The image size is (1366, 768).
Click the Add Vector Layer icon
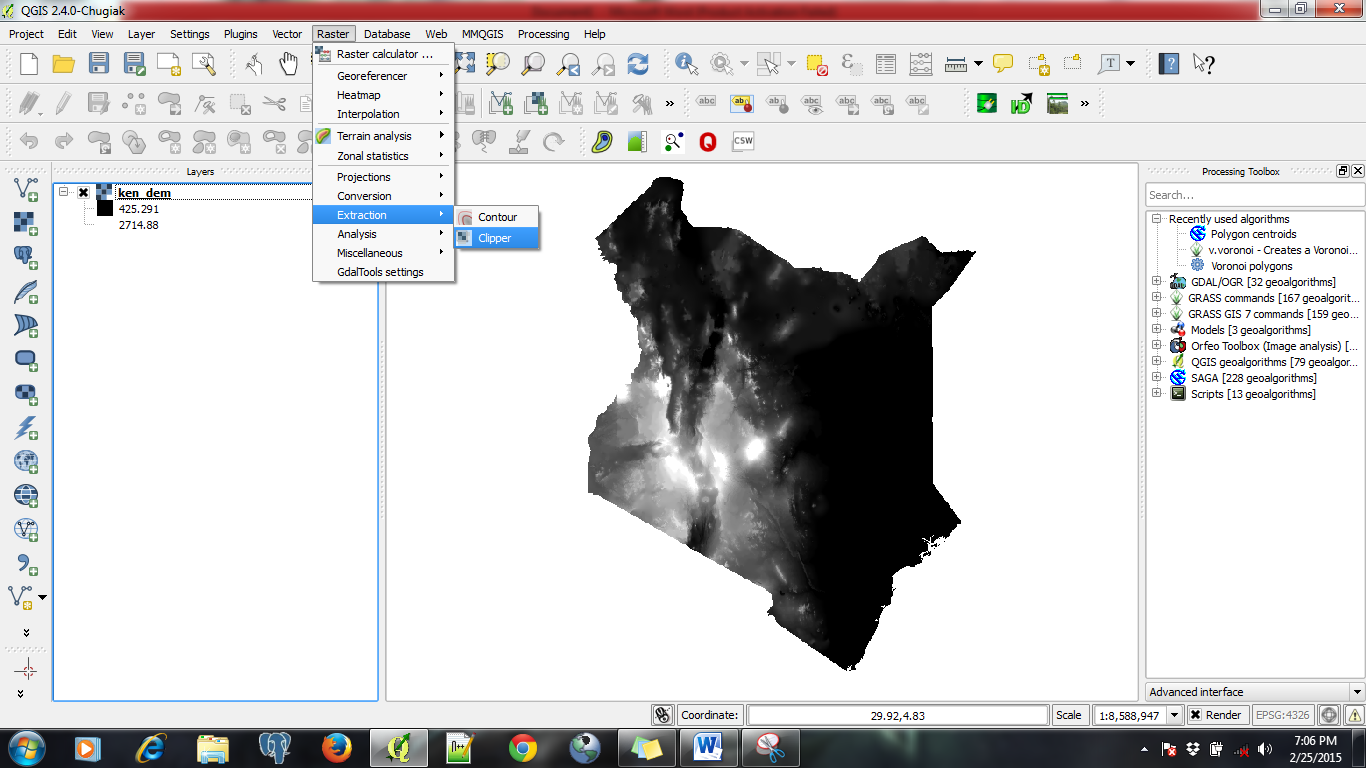(x=26, y=188)
